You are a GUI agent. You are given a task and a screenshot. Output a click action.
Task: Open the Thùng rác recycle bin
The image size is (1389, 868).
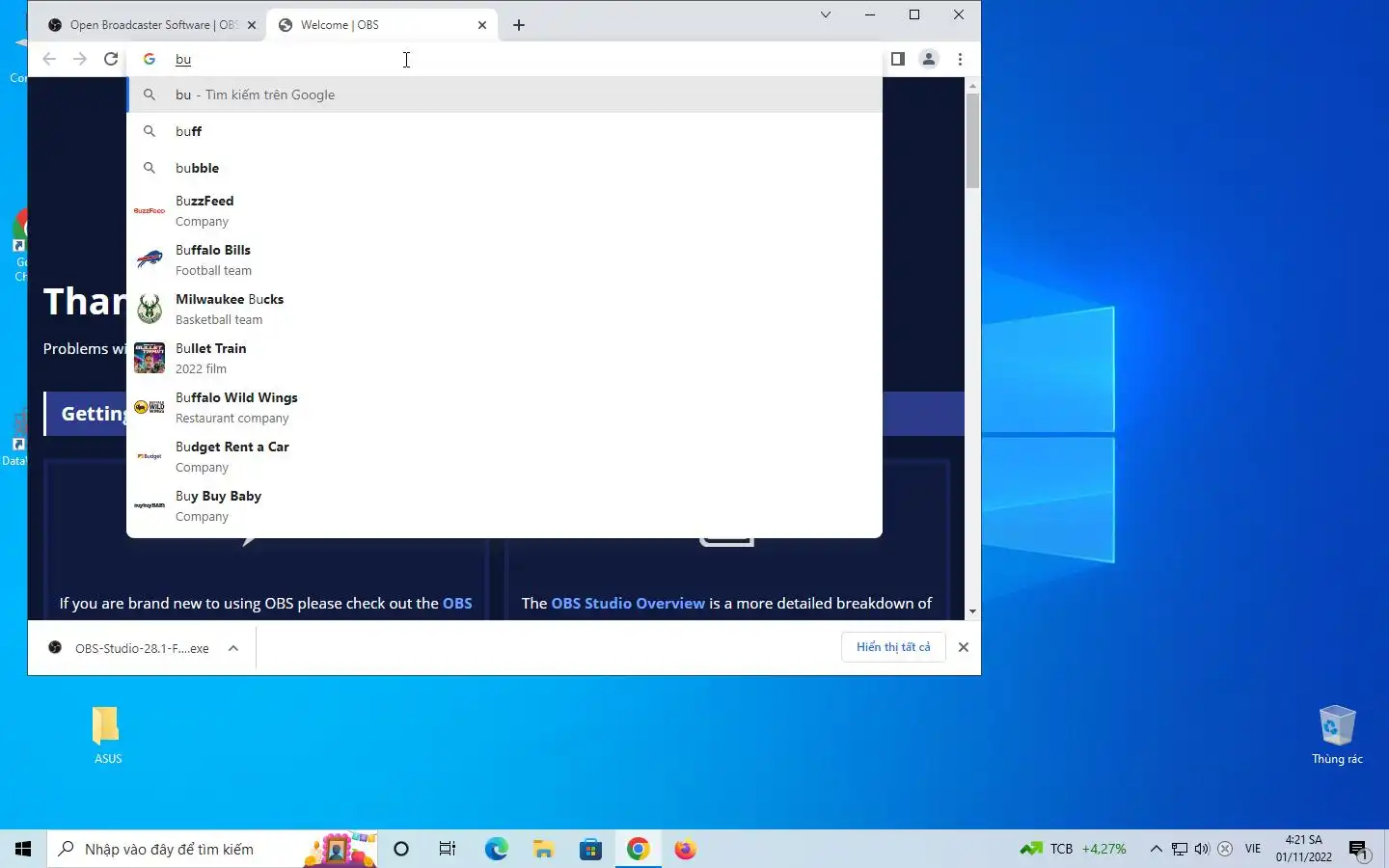[x=1337, y=735]
